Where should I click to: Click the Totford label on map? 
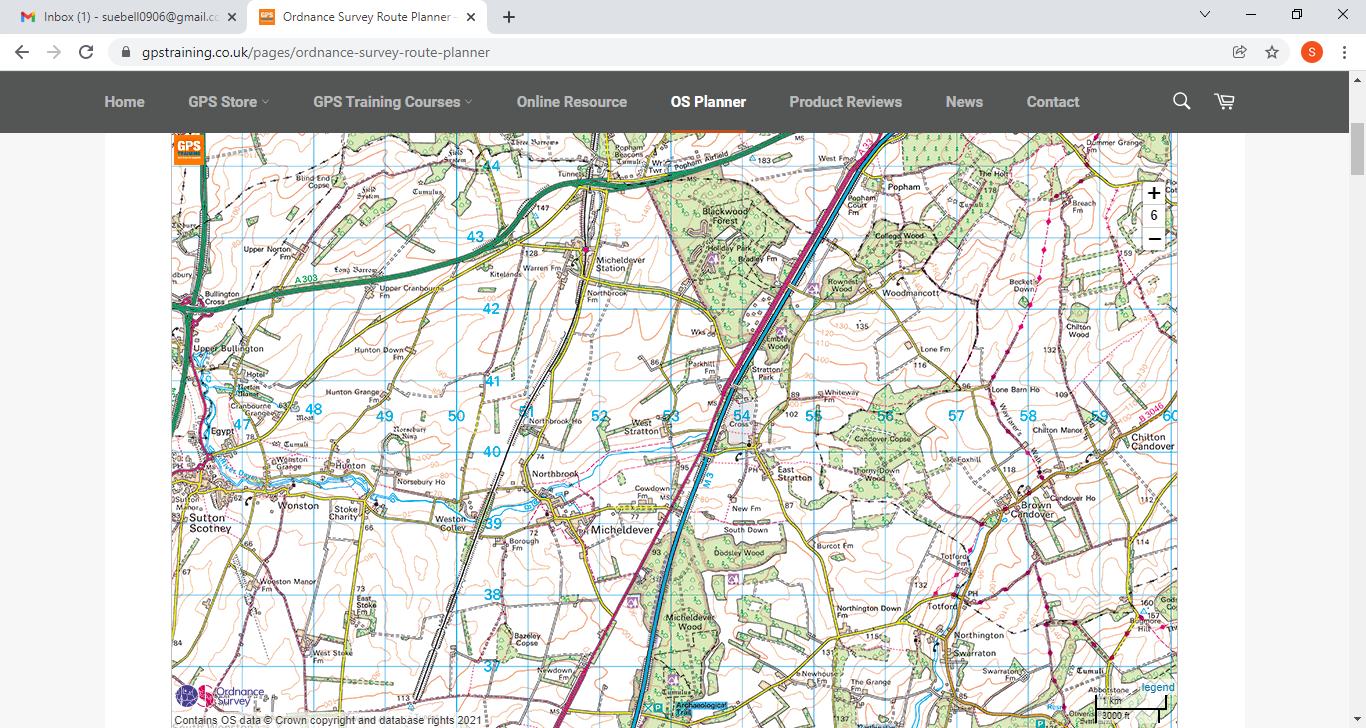pos(942,606)
